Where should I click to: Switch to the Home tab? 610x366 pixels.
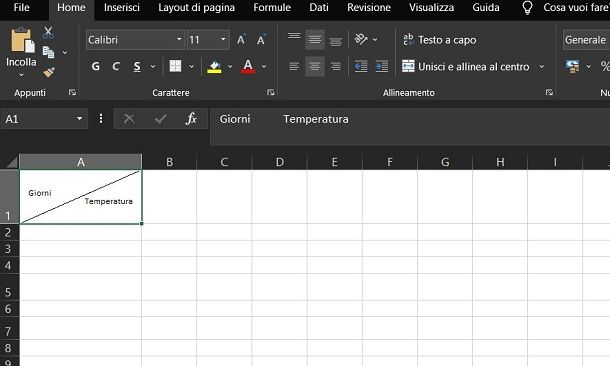pos(71,7)
